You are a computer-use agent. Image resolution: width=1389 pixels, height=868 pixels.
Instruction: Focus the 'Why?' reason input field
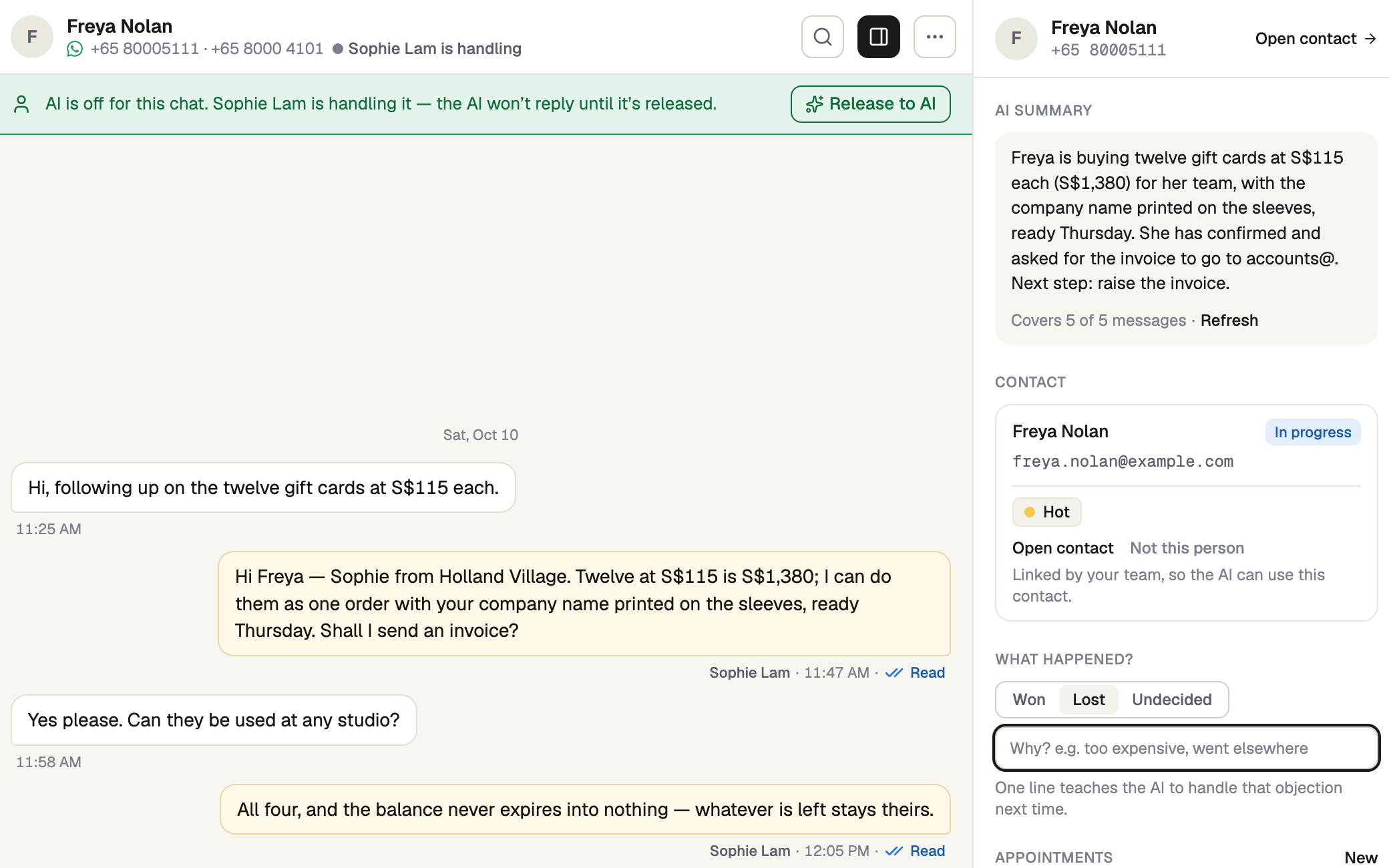point(1186,748)
